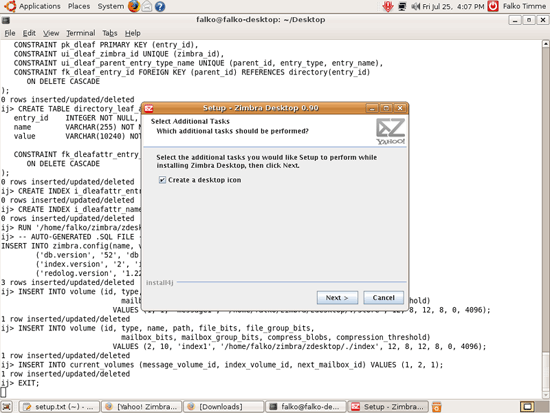Click terminal scrollbar up arrow

[546, 44]
